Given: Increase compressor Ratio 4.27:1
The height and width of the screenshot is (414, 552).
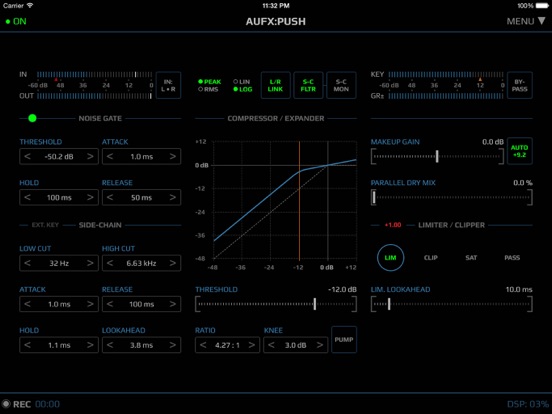Looking at the screenshot, I should (x=251, y=345).
